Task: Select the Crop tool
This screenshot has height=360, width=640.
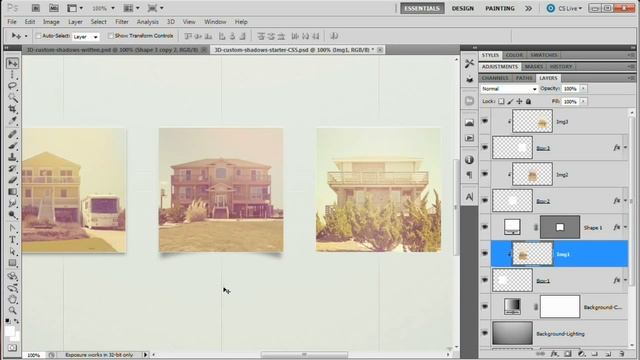Action: (x=13, y=109)
